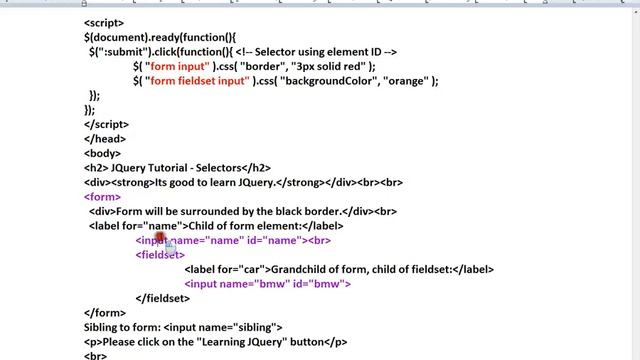
Task: Click the '</head>' line
Action: (105, 139)
